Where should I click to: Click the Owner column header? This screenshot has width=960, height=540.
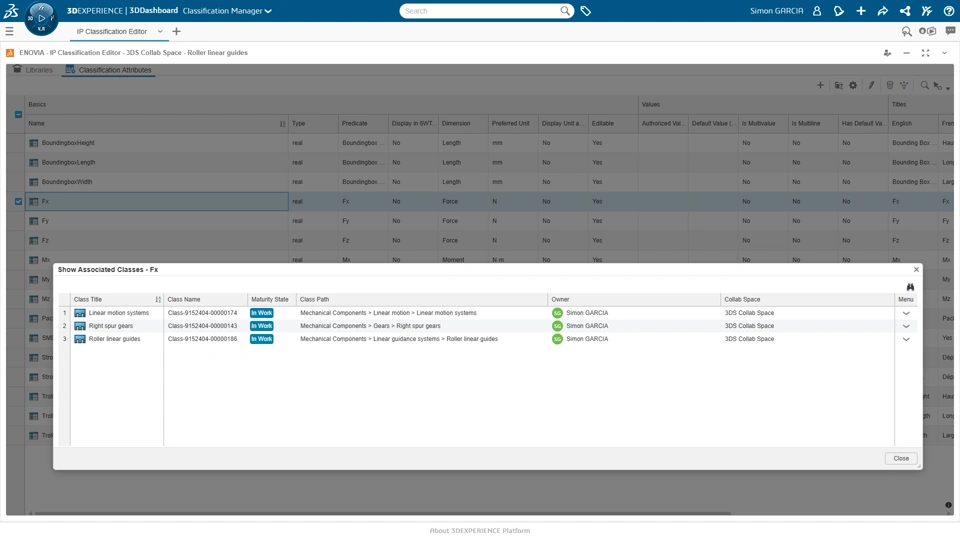point(634,299)
